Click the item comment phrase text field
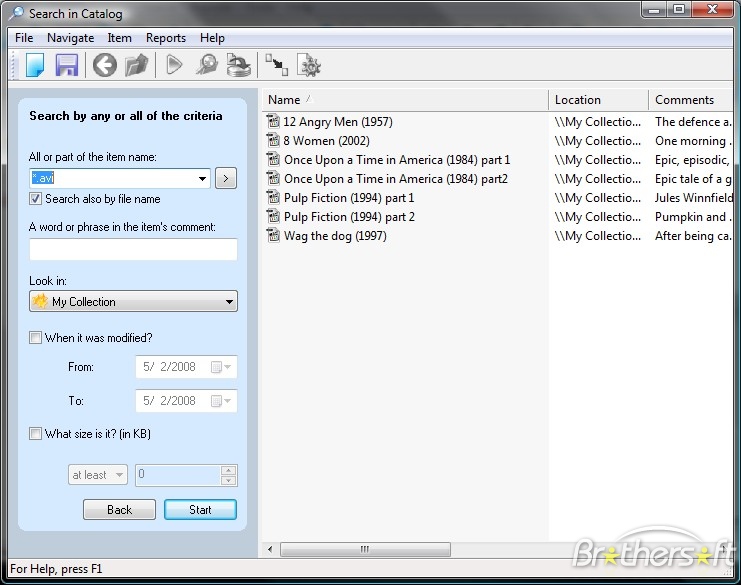 [x=133, y=250]
